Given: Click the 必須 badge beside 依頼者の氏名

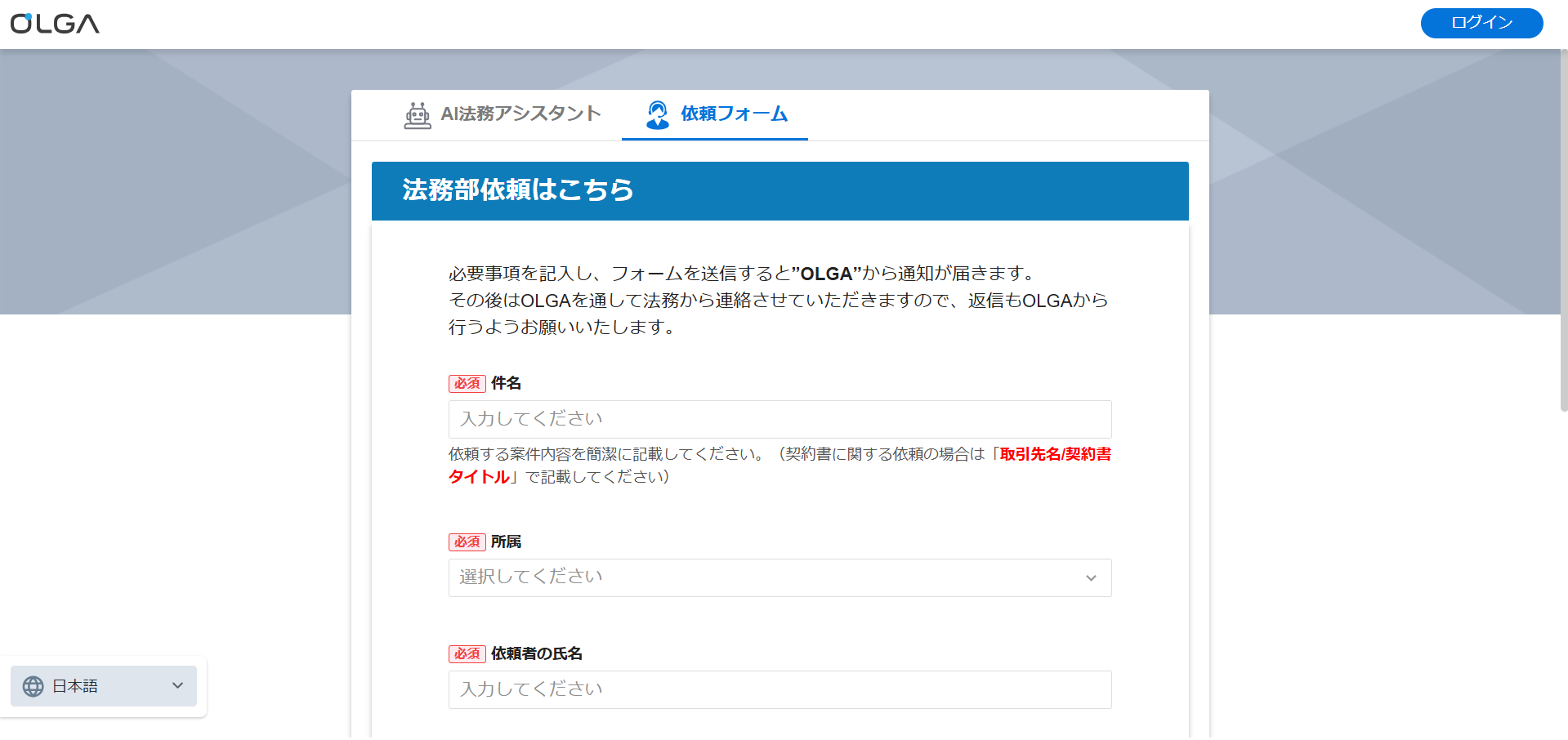Looking at the screenshot, I should pos(467,654).
